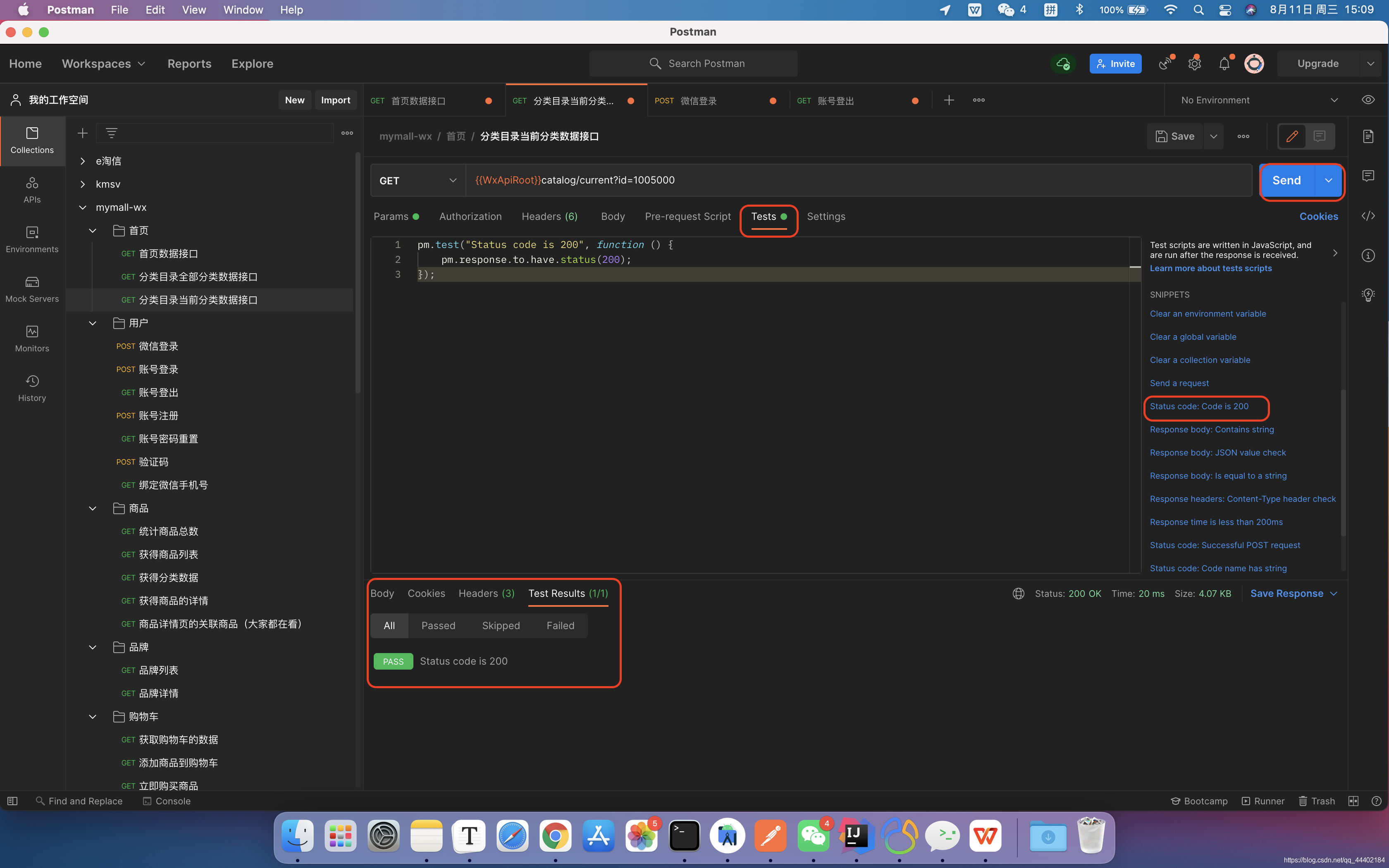The image size is (1389, 868).
Task: Expand the kmsv collection
Action: point(83,184)
